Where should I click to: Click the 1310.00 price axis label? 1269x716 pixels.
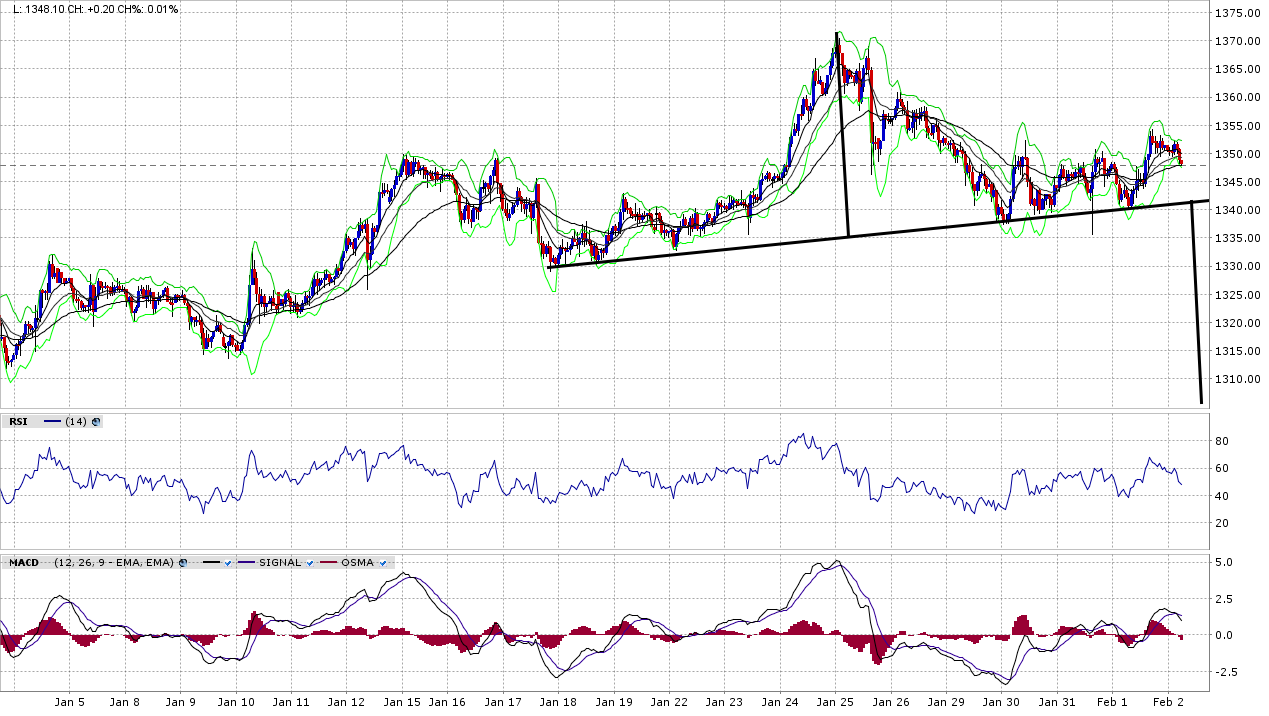click(1236, 379)
